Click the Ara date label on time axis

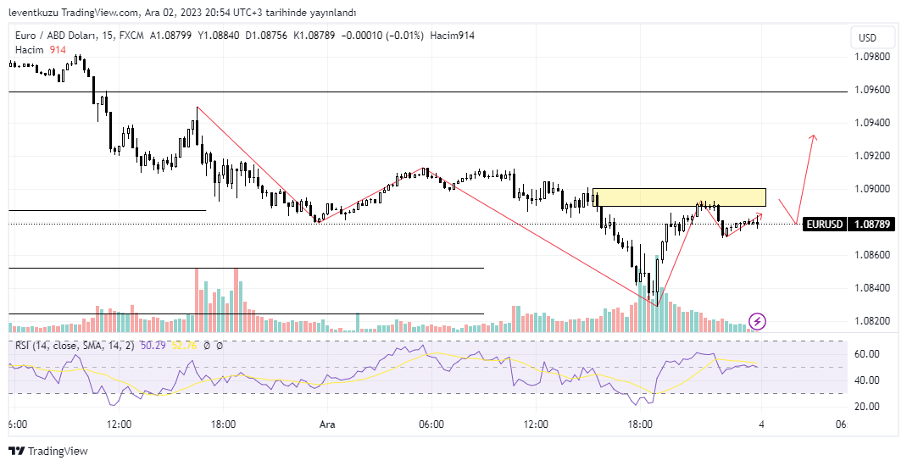click(326, 424)
